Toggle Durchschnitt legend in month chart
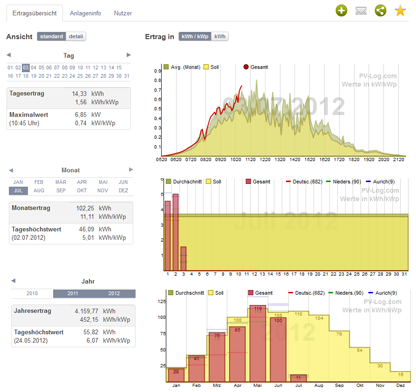Screen dimensions: 416x392 [184, 182]
